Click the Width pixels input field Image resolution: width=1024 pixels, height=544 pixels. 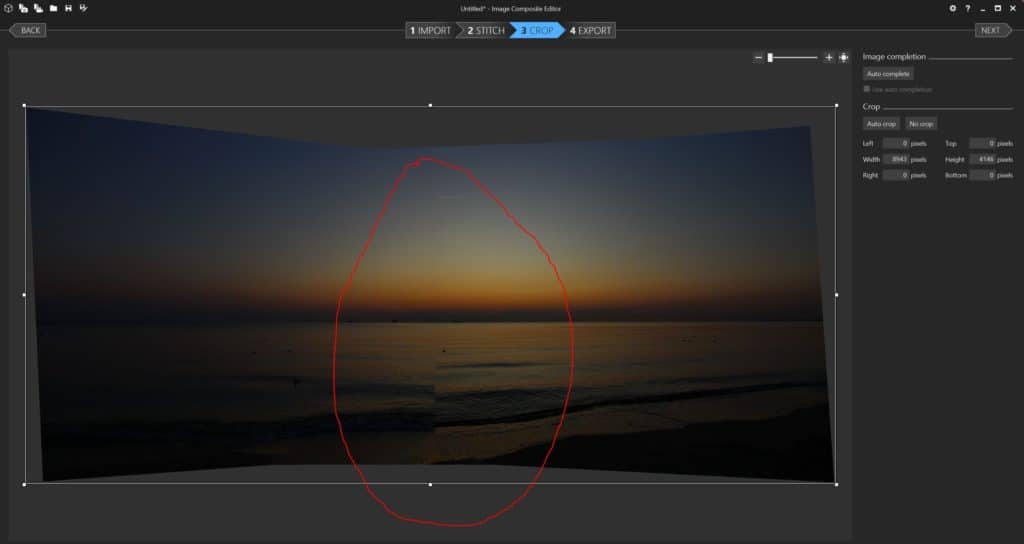pyautogui.click(x=895, y=159)
